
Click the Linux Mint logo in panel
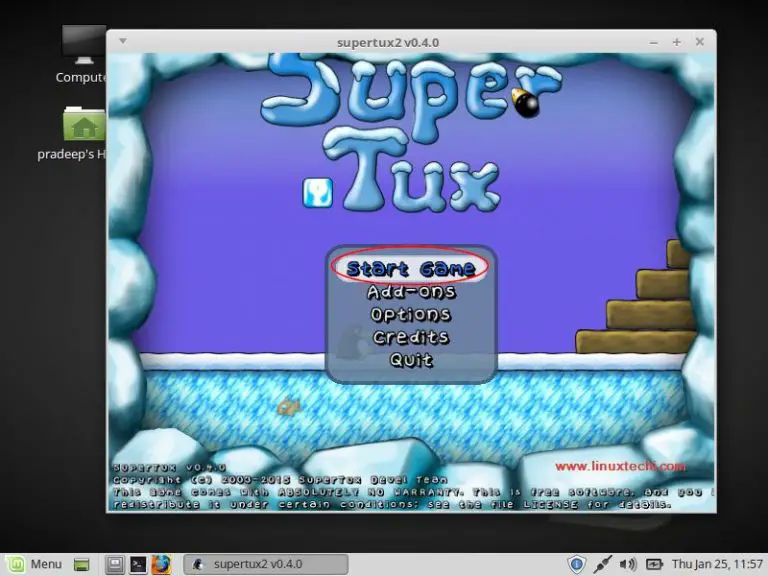(15, 564)
